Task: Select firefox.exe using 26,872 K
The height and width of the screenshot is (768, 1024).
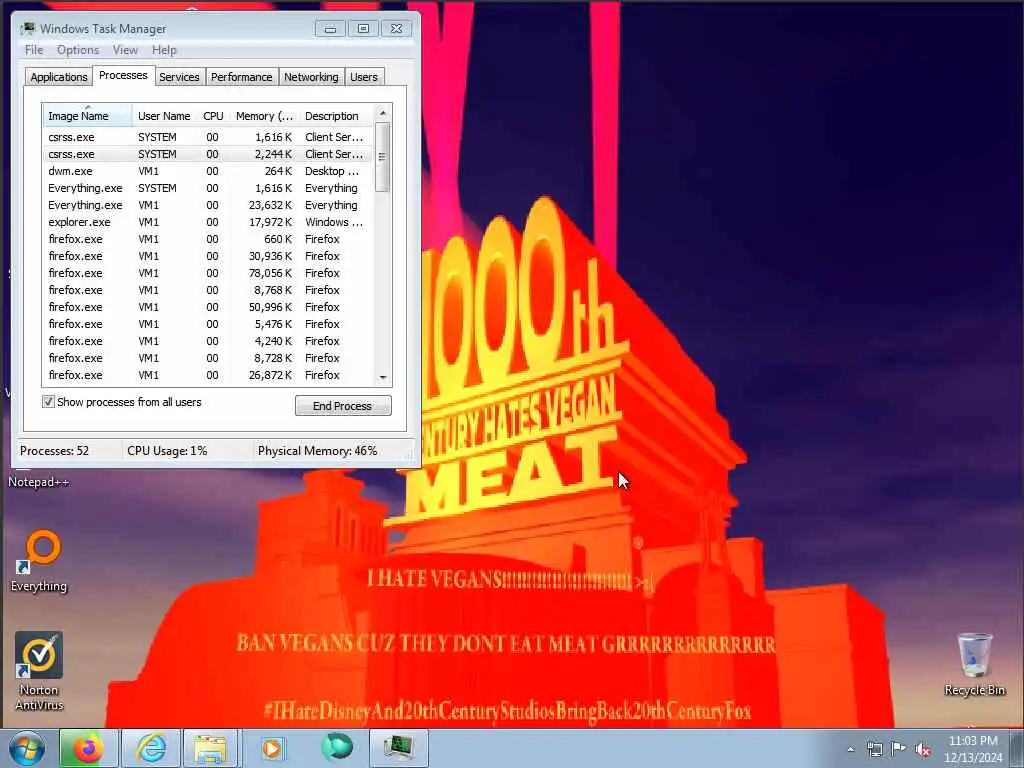Action: click(x=209, y=375)
